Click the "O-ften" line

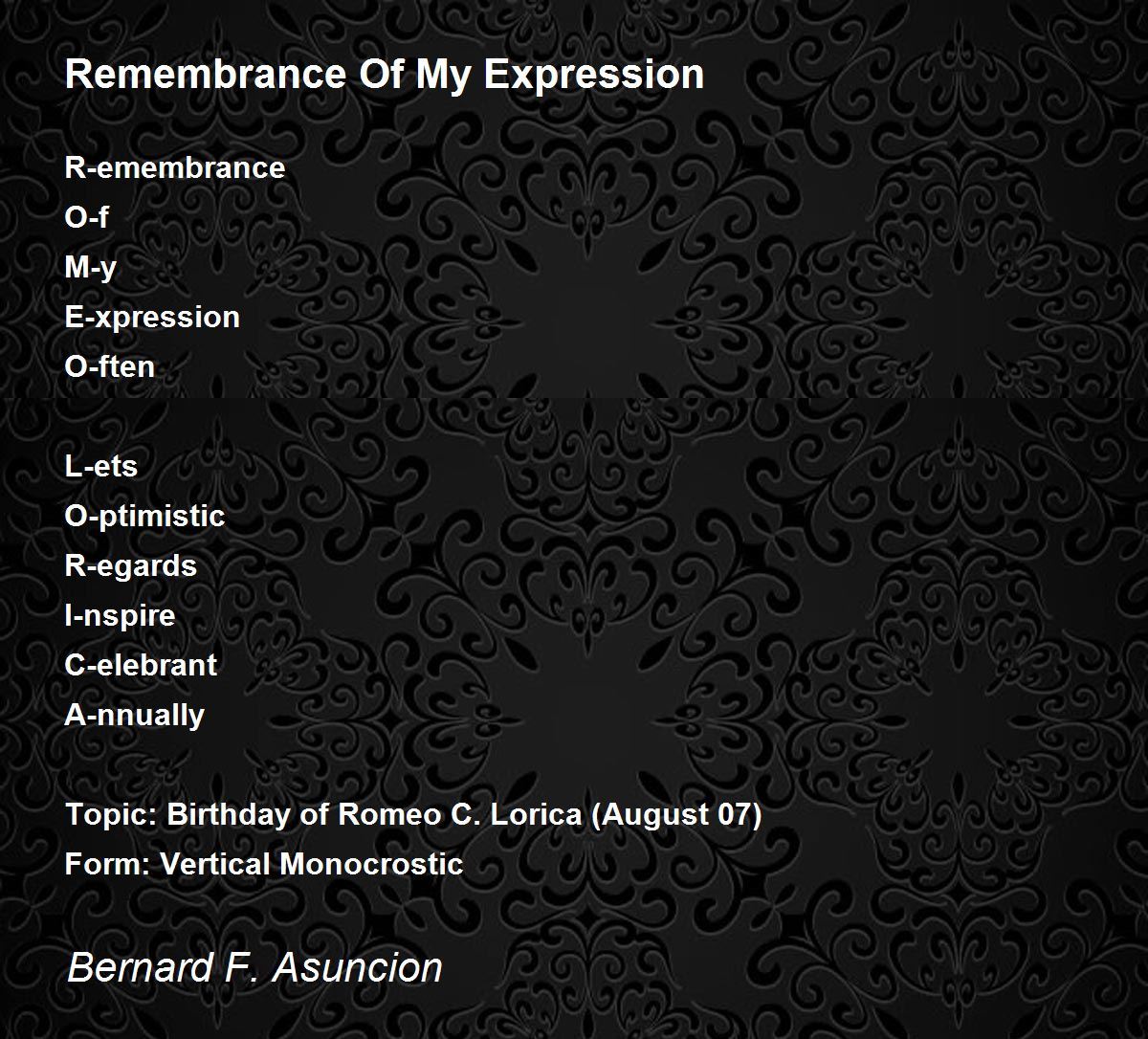(110, 367)
